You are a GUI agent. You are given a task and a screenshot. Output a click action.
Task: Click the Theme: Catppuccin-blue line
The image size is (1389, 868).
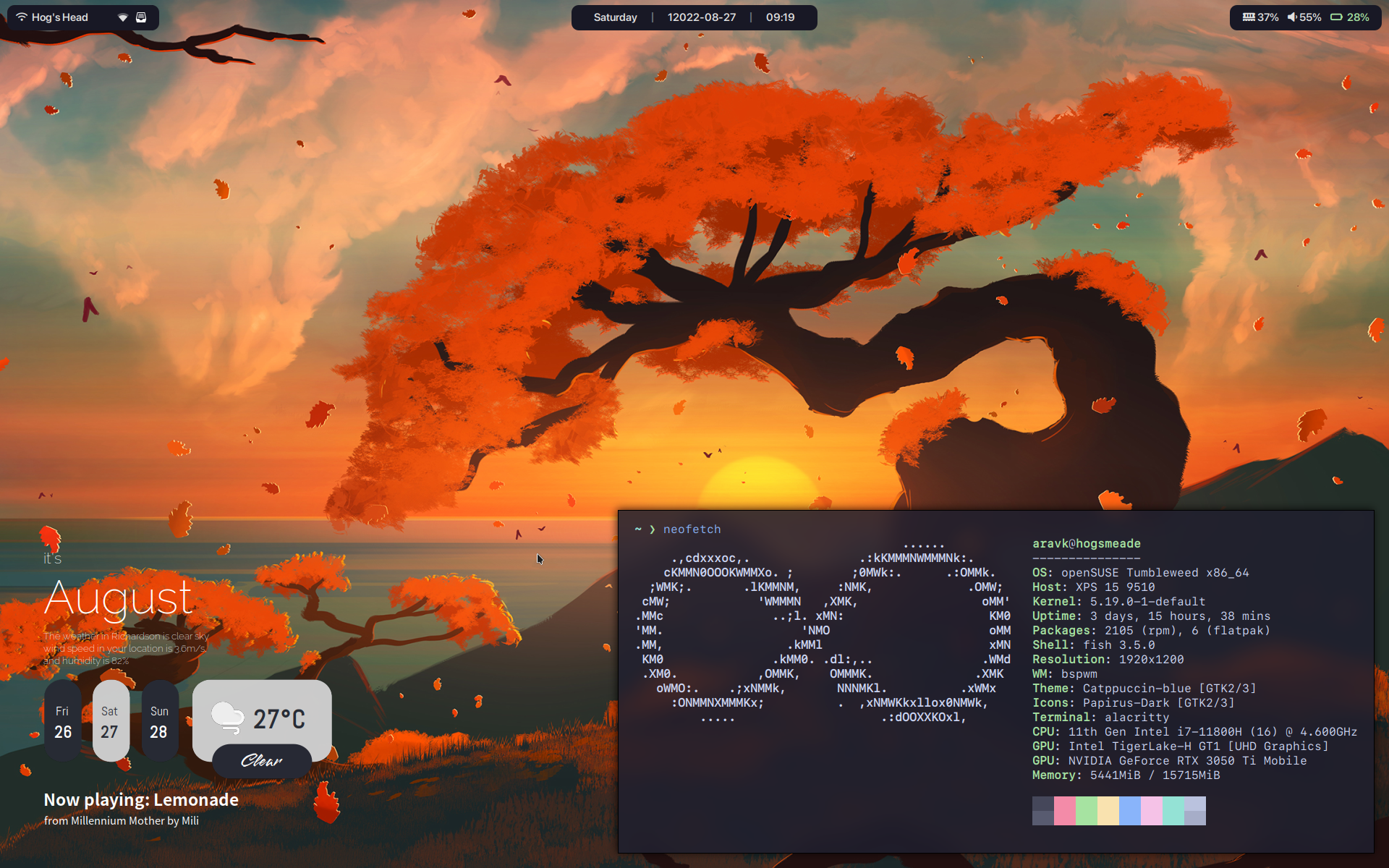[1144, 689]
